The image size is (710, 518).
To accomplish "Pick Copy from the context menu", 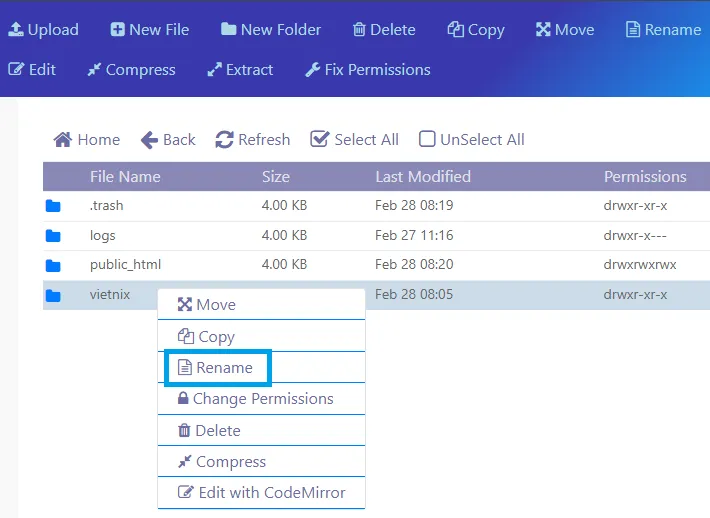I will coord(207,337).
